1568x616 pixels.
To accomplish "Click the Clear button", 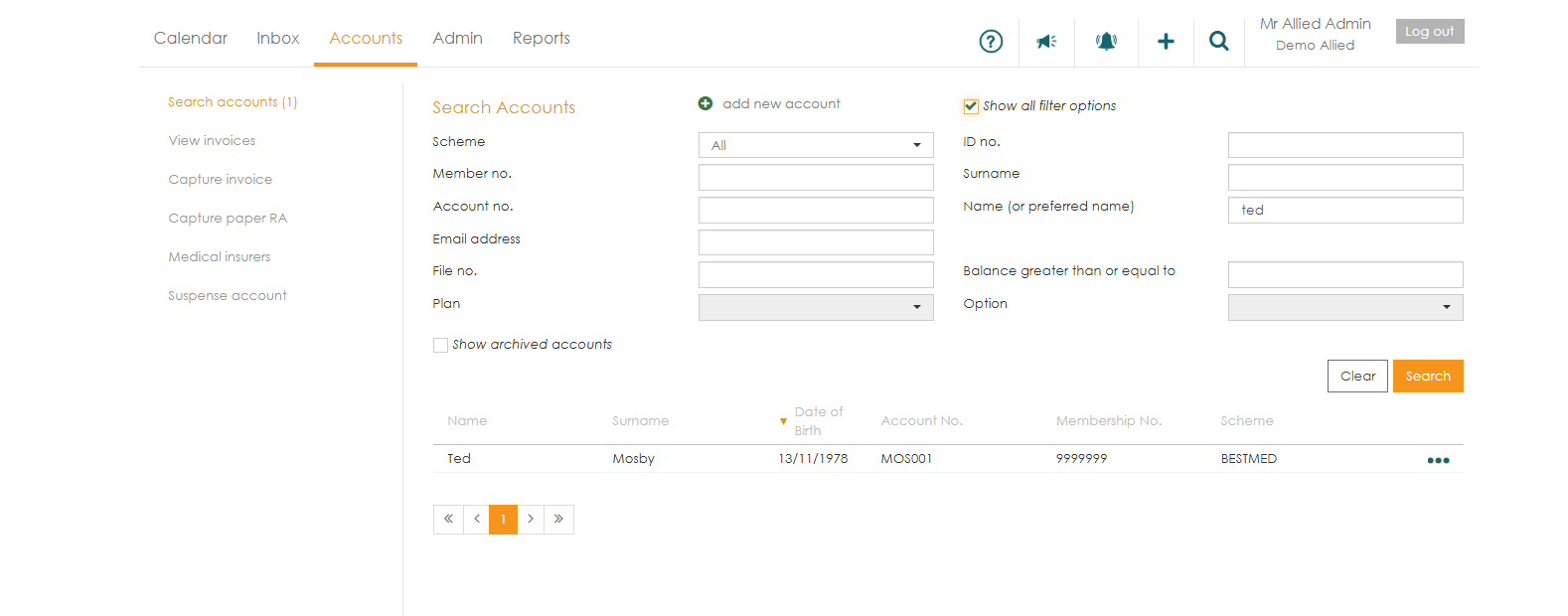I will pos(1357,376).
